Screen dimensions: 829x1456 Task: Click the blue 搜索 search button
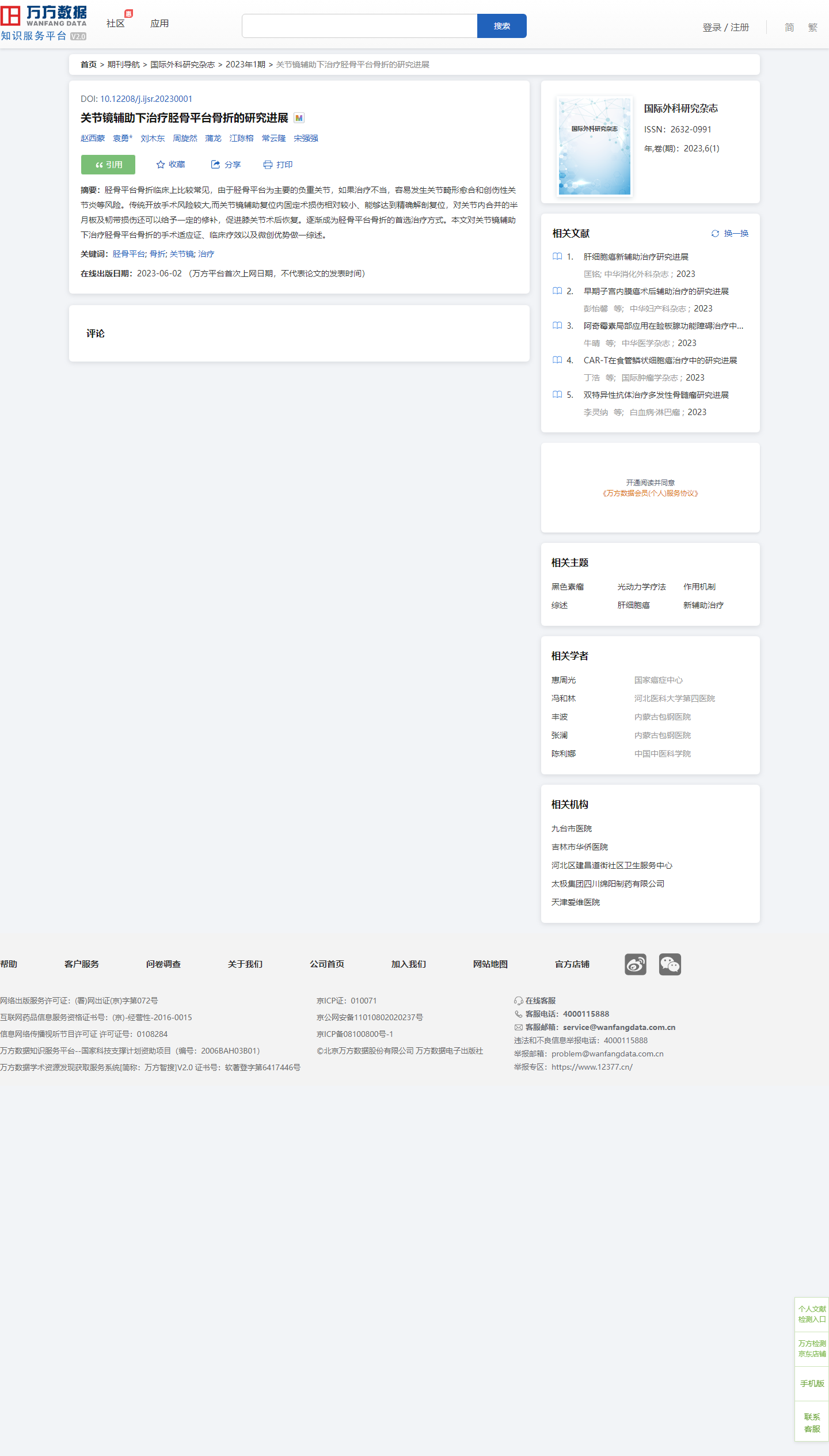point(501,26)
